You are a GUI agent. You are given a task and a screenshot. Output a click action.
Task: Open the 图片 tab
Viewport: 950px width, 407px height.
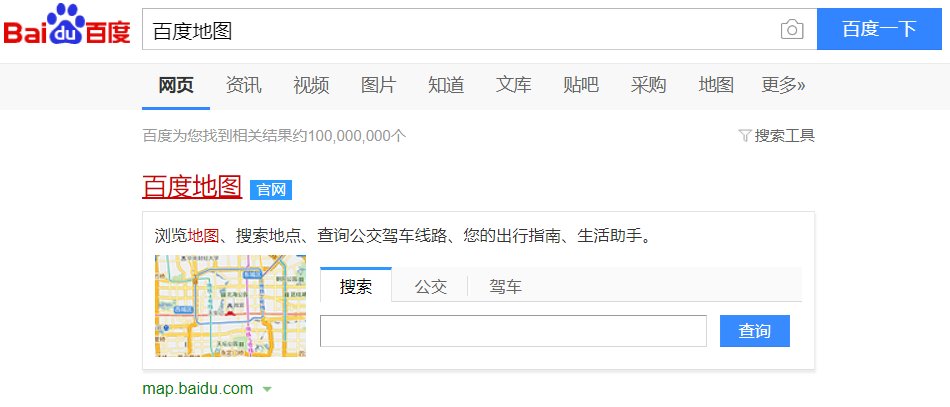click(x=378, y=85)
